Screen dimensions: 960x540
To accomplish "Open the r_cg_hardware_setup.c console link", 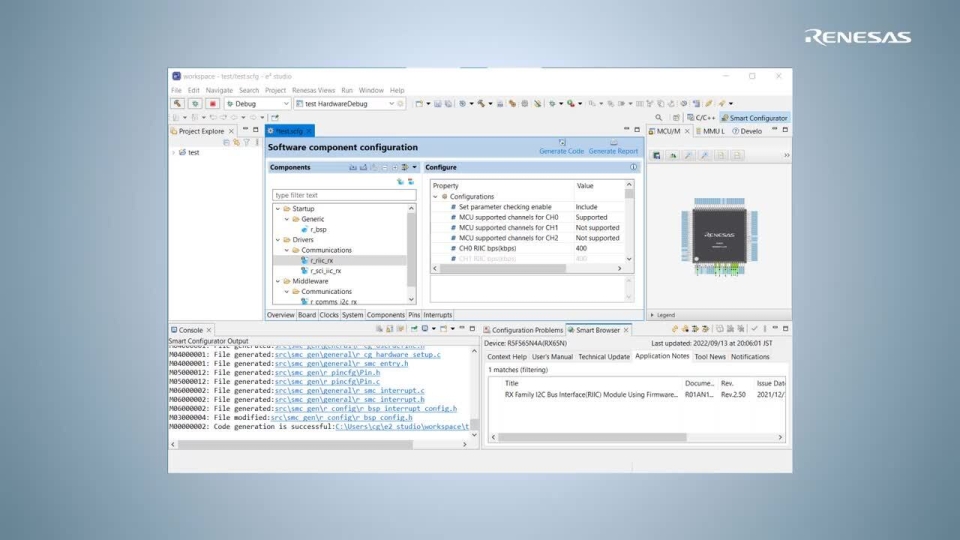I will [358, 354].
